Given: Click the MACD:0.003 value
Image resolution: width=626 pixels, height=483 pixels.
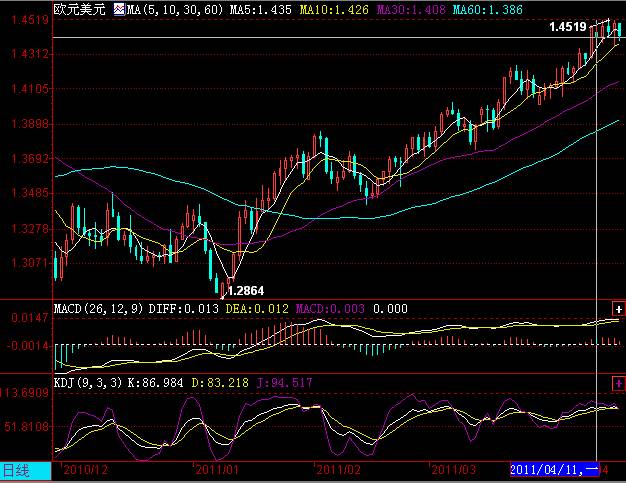Looking at the screenshot, I should [x=330, y=309].
